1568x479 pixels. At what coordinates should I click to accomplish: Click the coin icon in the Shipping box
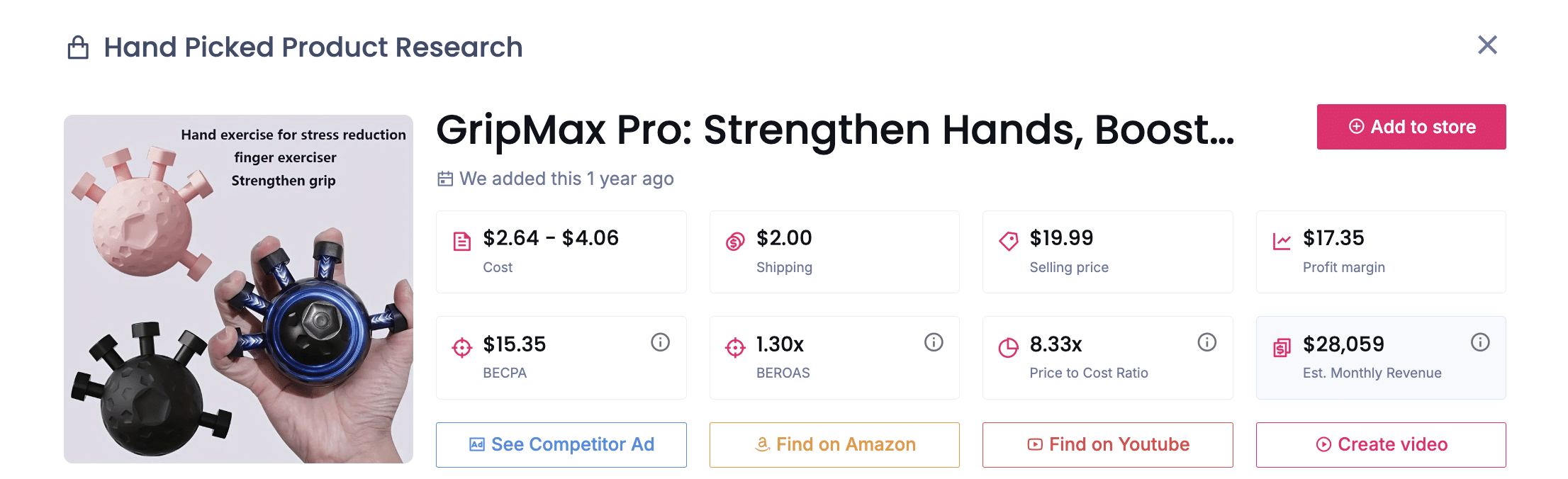(735, 240)
